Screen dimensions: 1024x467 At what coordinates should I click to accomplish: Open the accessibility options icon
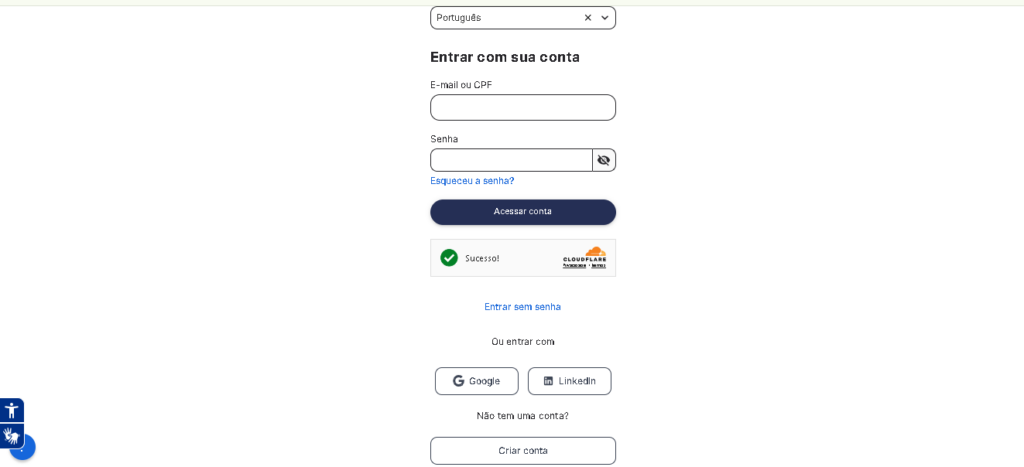12,410
